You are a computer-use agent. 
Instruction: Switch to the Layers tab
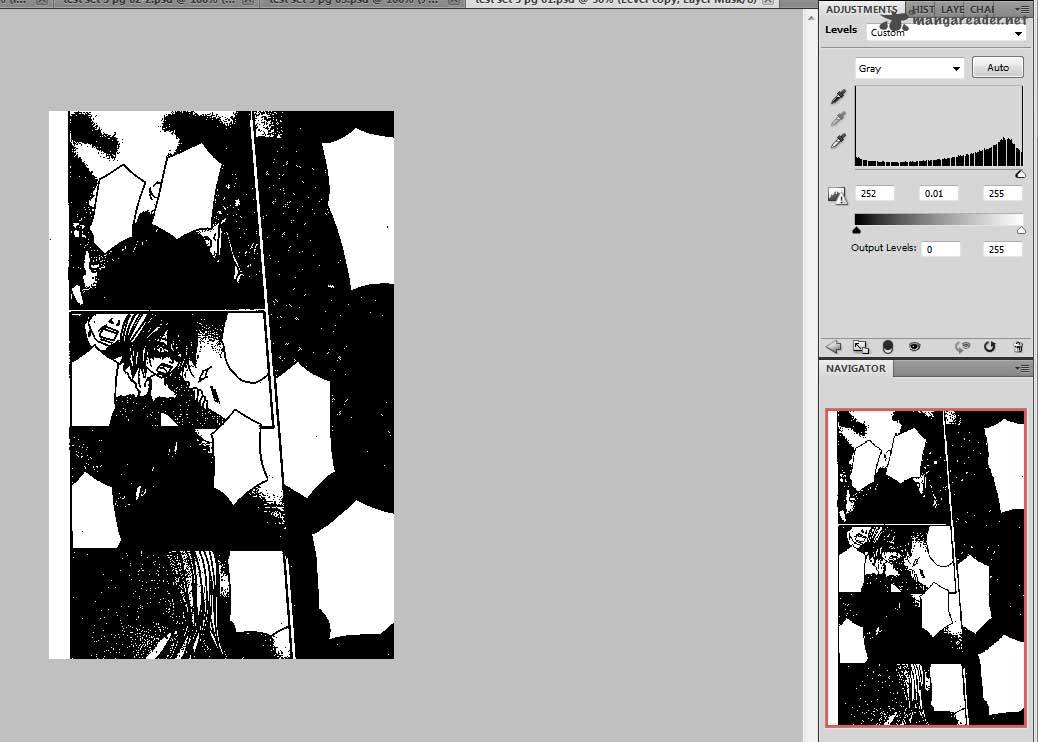click(x=953, y=9)
